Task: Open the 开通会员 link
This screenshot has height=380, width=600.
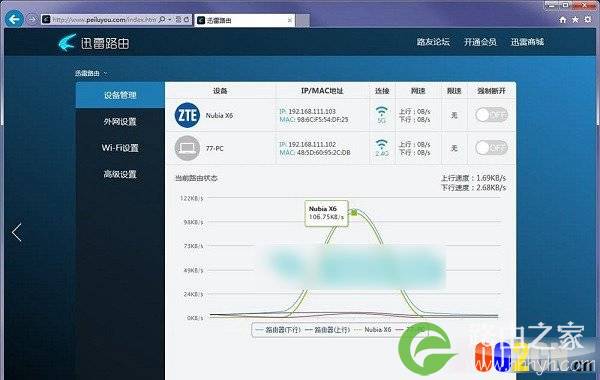Action: click(480, 42)
